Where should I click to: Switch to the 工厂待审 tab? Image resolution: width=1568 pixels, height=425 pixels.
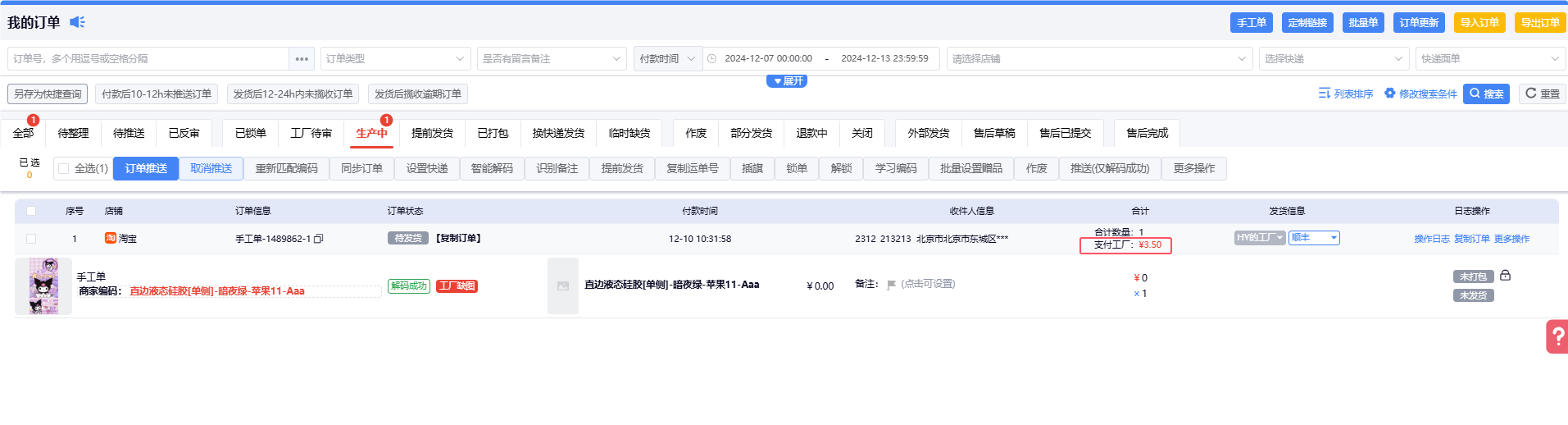point(311,133)
